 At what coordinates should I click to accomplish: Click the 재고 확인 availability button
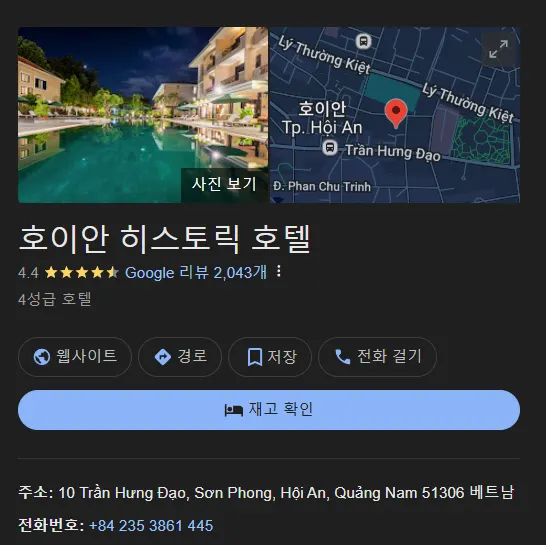269,410
